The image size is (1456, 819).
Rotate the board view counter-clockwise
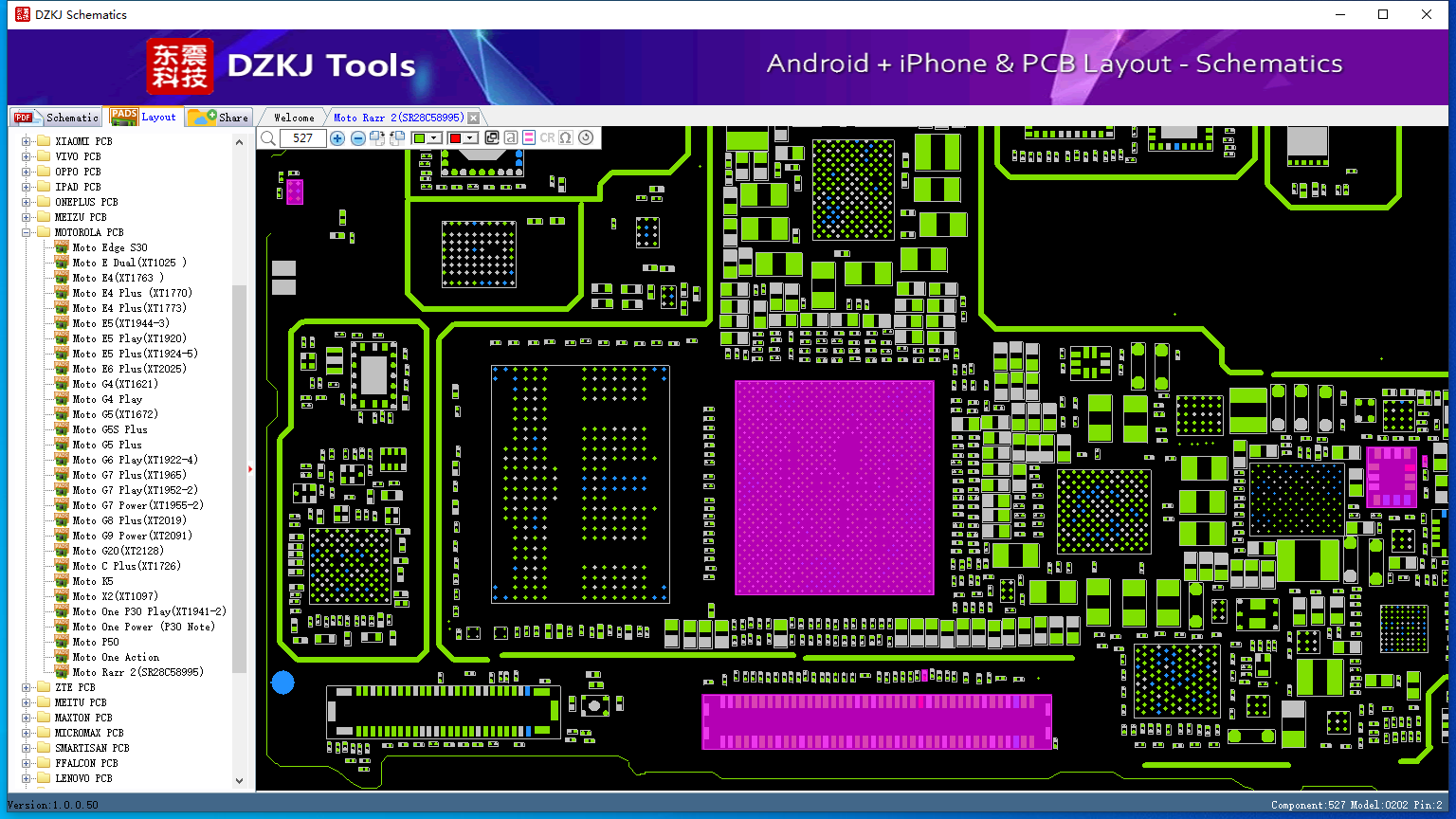point(397,138)
